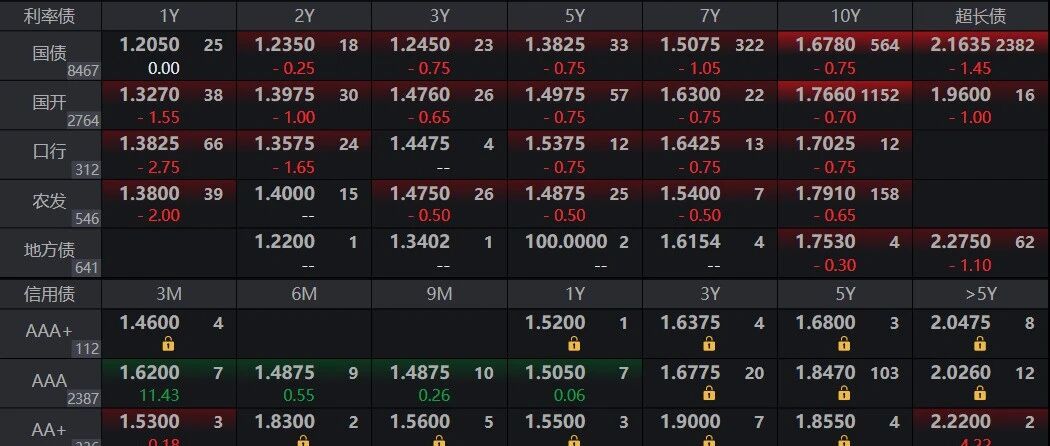
Task: Select the 超长债 column header
Action: pyautogui.click(x=981, y=16)
